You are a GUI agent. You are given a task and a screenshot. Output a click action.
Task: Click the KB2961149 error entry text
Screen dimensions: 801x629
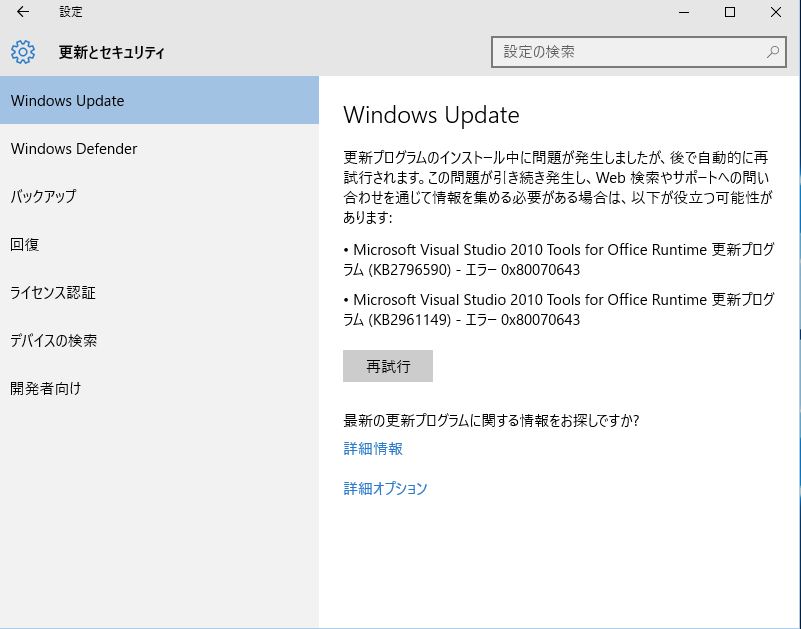[x=559, y=310]
